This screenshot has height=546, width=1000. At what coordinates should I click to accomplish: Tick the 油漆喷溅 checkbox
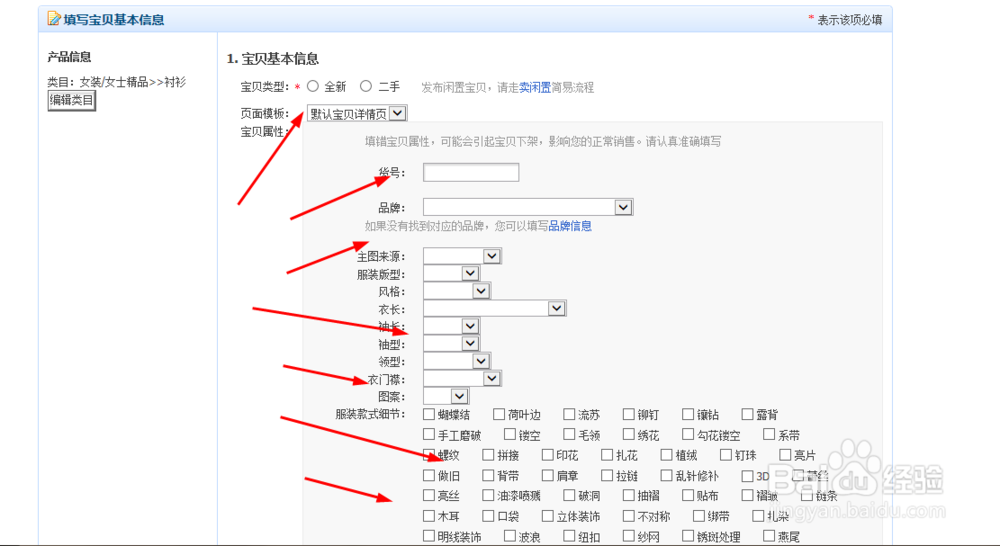[489, 495]
